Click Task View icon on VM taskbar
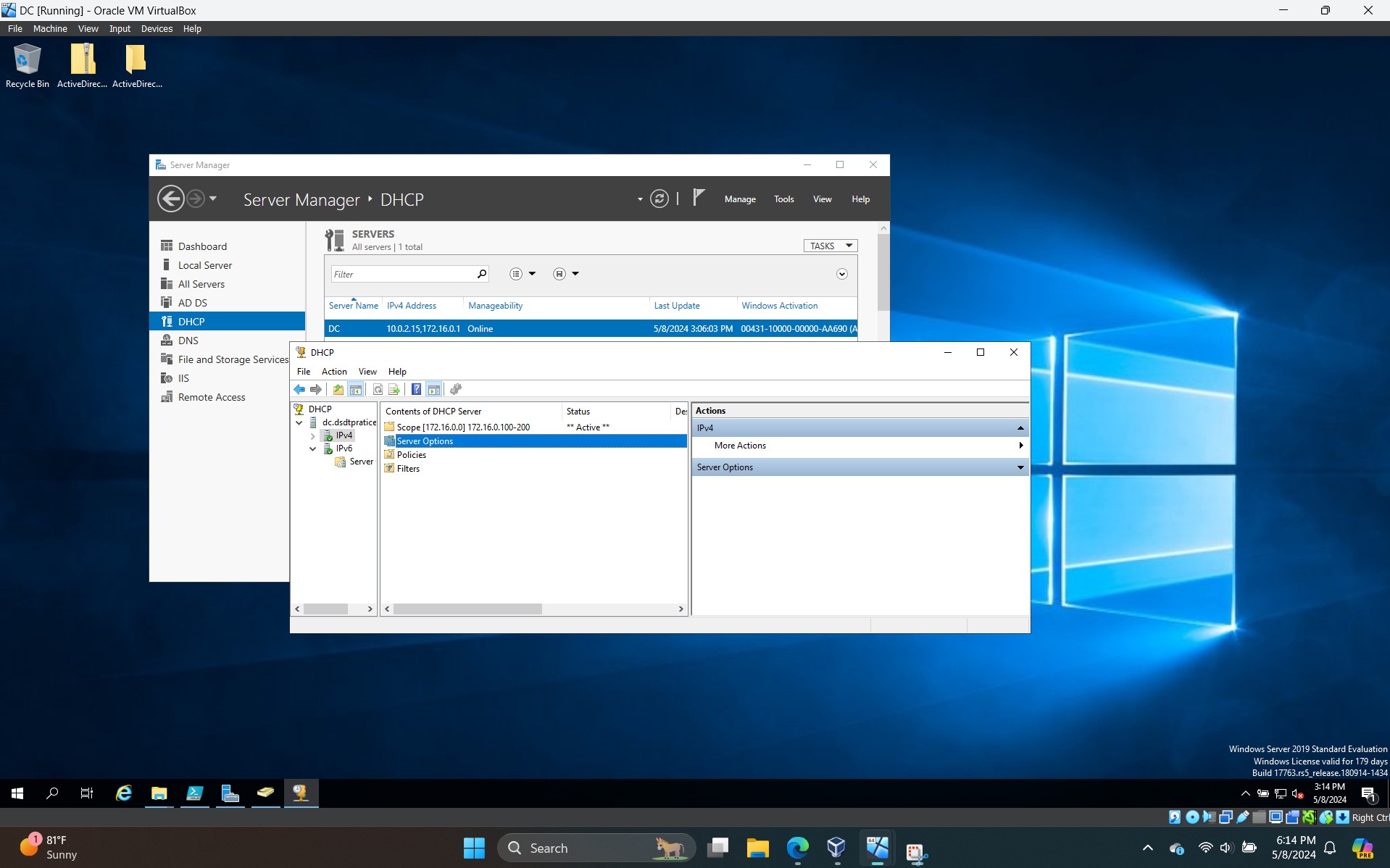The image size is (1390, 868). pos(87,793)
